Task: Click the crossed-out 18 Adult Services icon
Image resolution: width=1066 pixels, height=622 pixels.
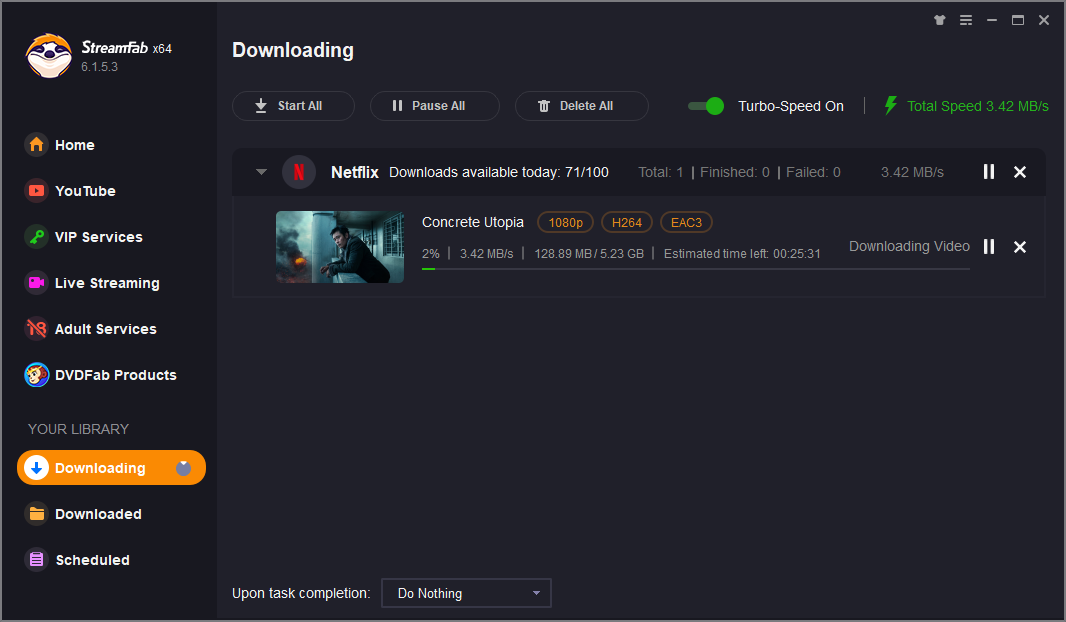Action: point(37,329)
